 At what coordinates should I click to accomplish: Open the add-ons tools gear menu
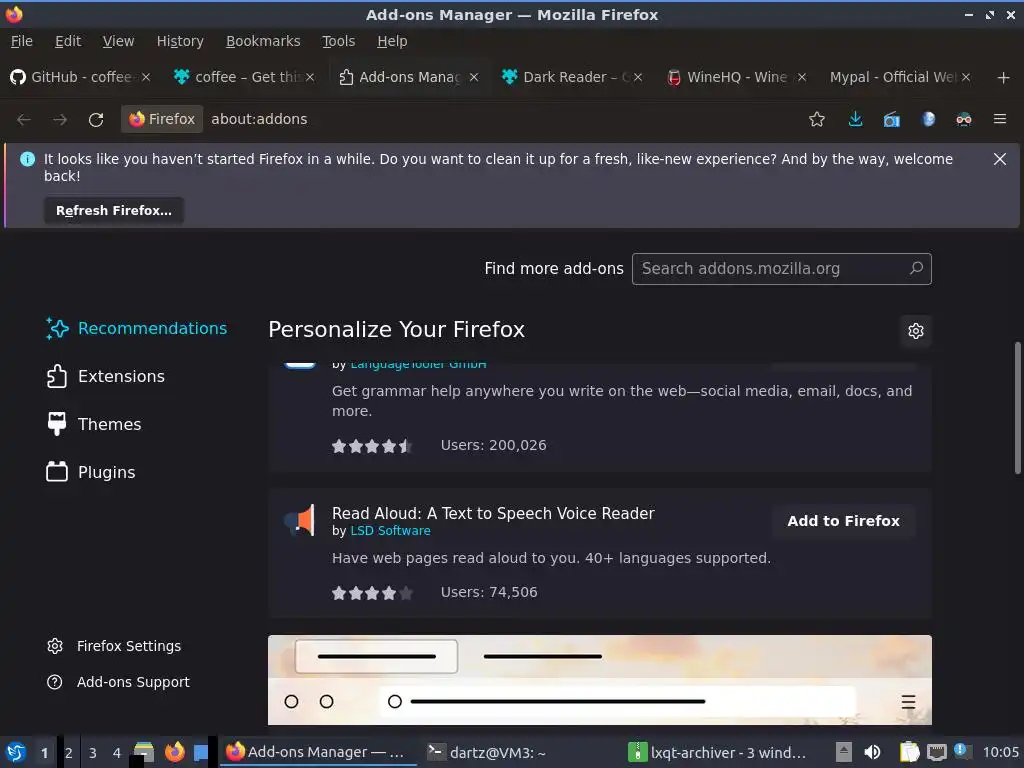coord(916,331)
